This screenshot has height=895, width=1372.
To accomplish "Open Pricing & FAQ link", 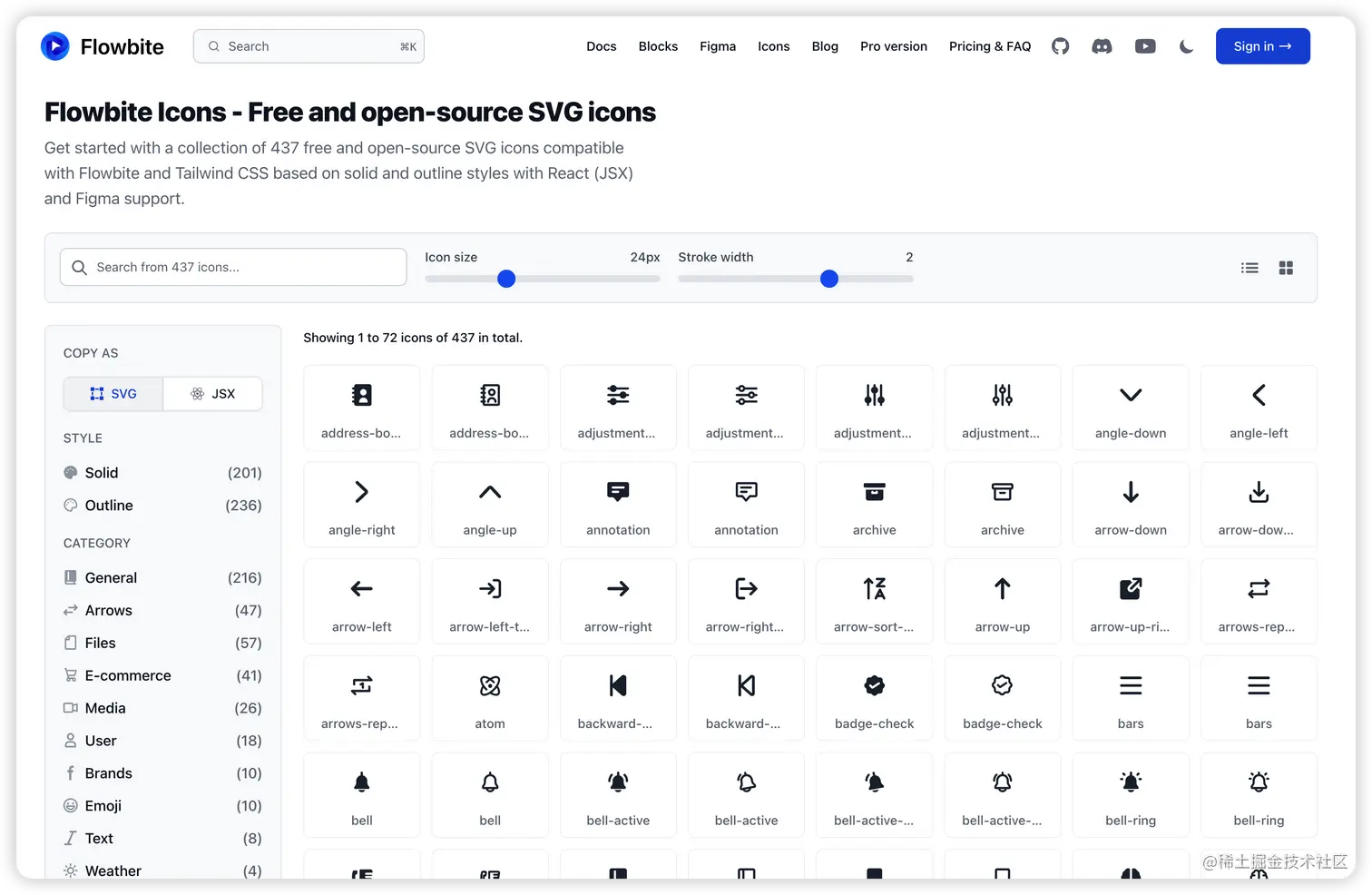I will 990,46.
